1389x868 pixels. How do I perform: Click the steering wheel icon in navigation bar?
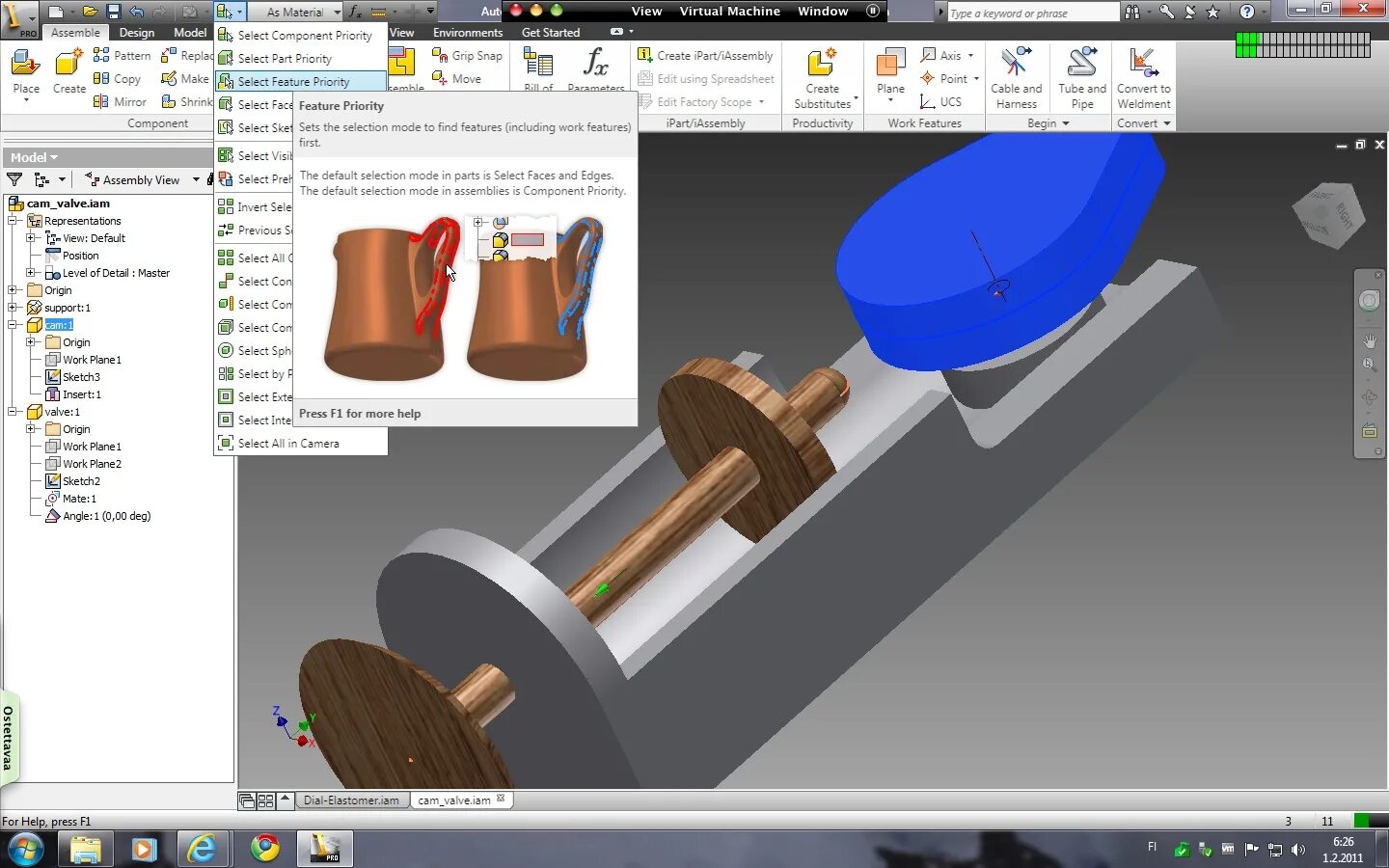point(1369,301)
